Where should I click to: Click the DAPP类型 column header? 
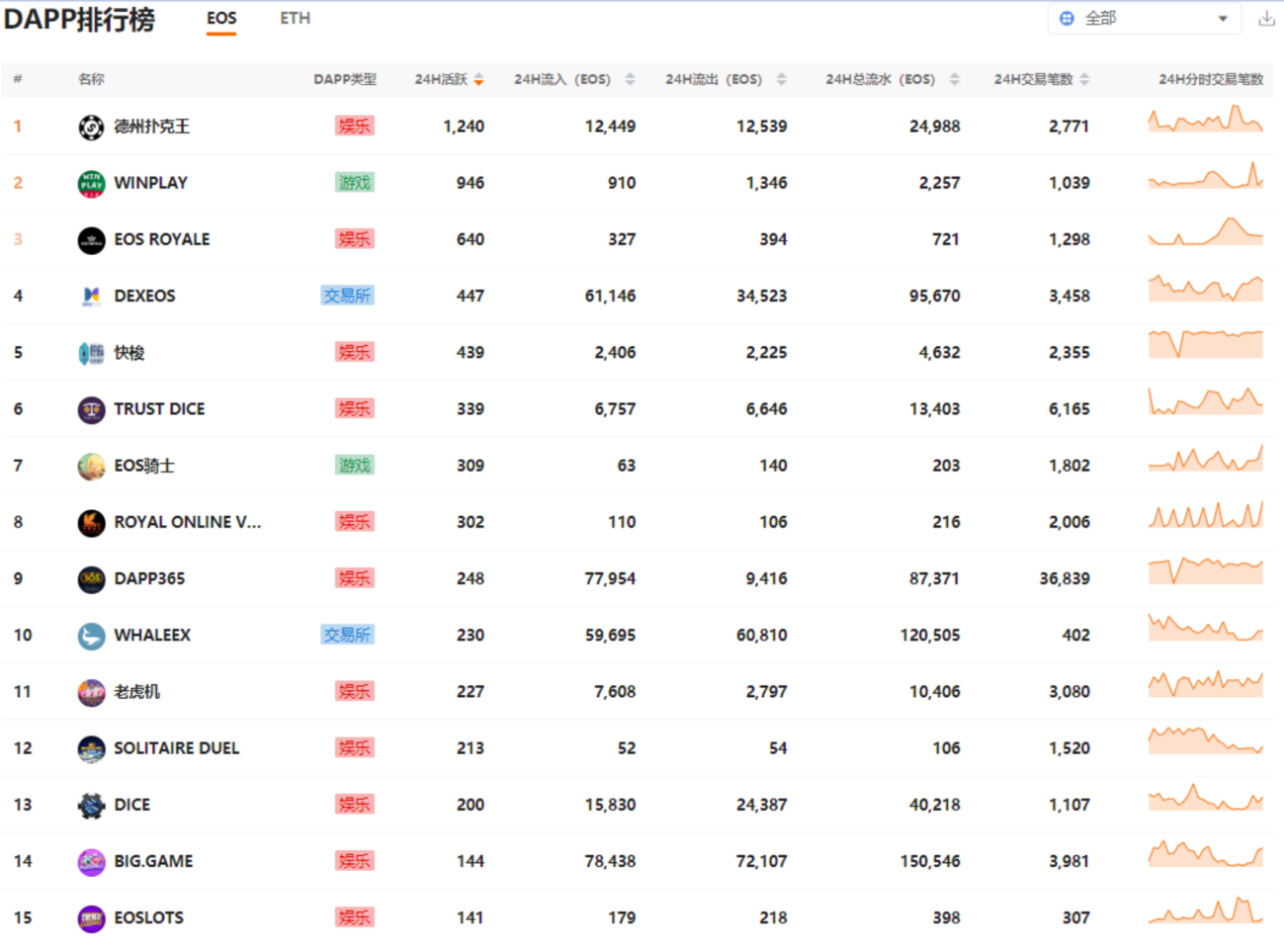345,79
